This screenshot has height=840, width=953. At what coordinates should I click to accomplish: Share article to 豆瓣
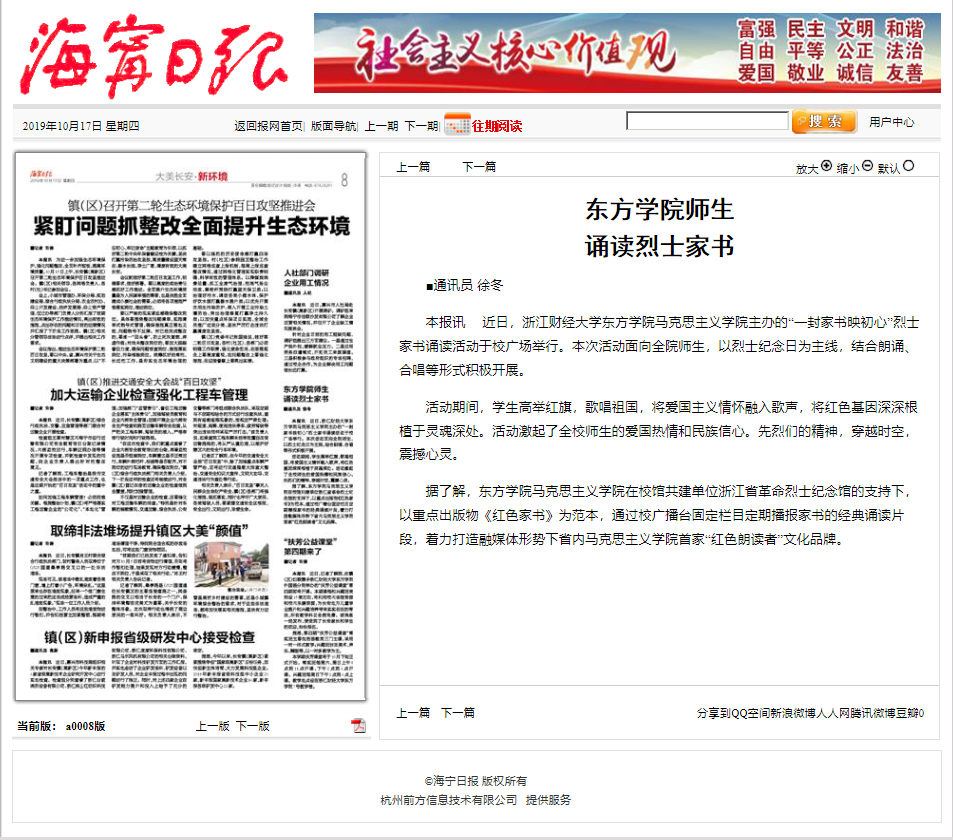pyautogui.click(x=907, y=713)
